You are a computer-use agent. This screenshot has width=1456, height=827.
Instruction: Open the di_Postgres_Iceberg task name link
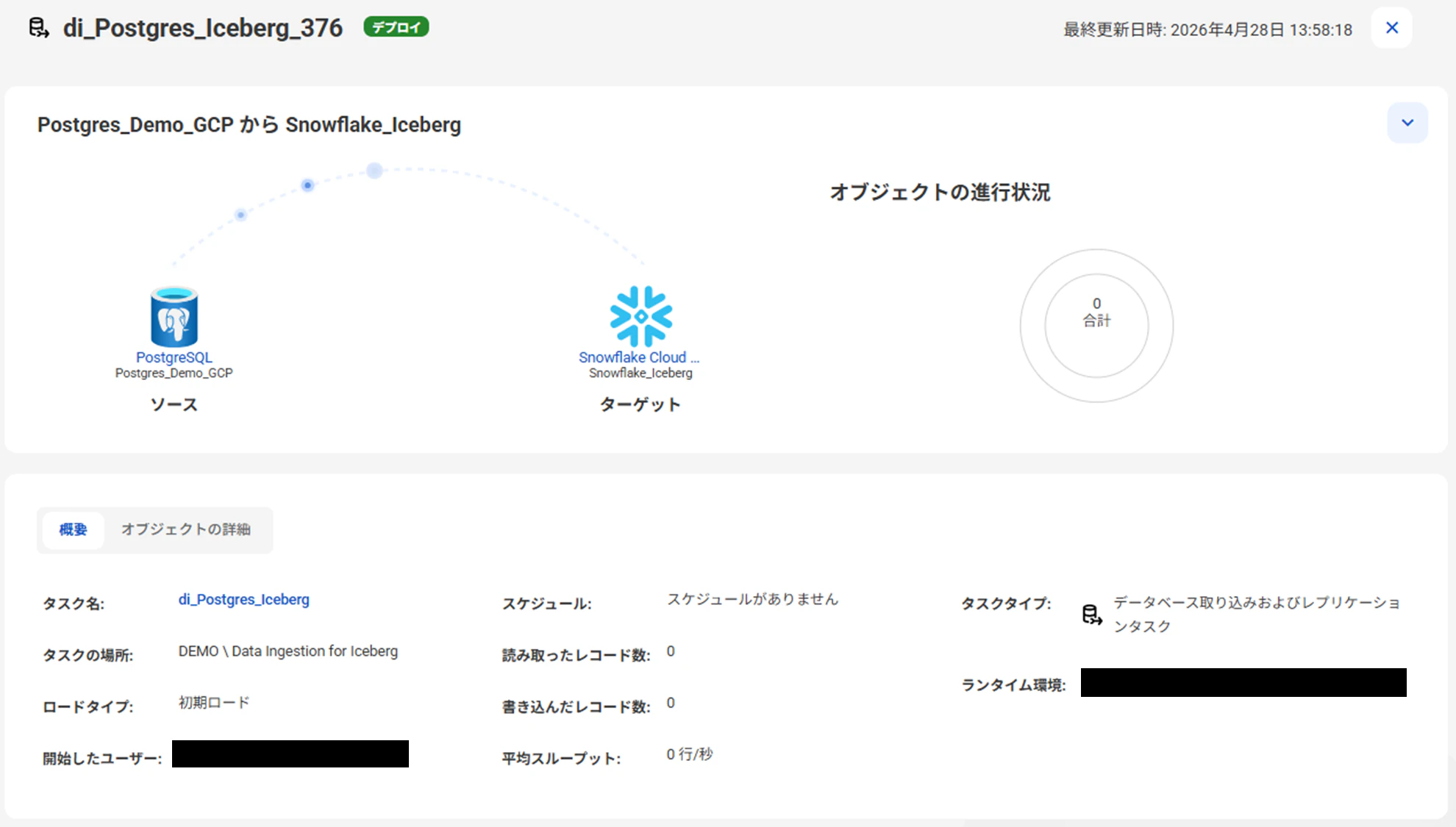[x=244, y=599]
